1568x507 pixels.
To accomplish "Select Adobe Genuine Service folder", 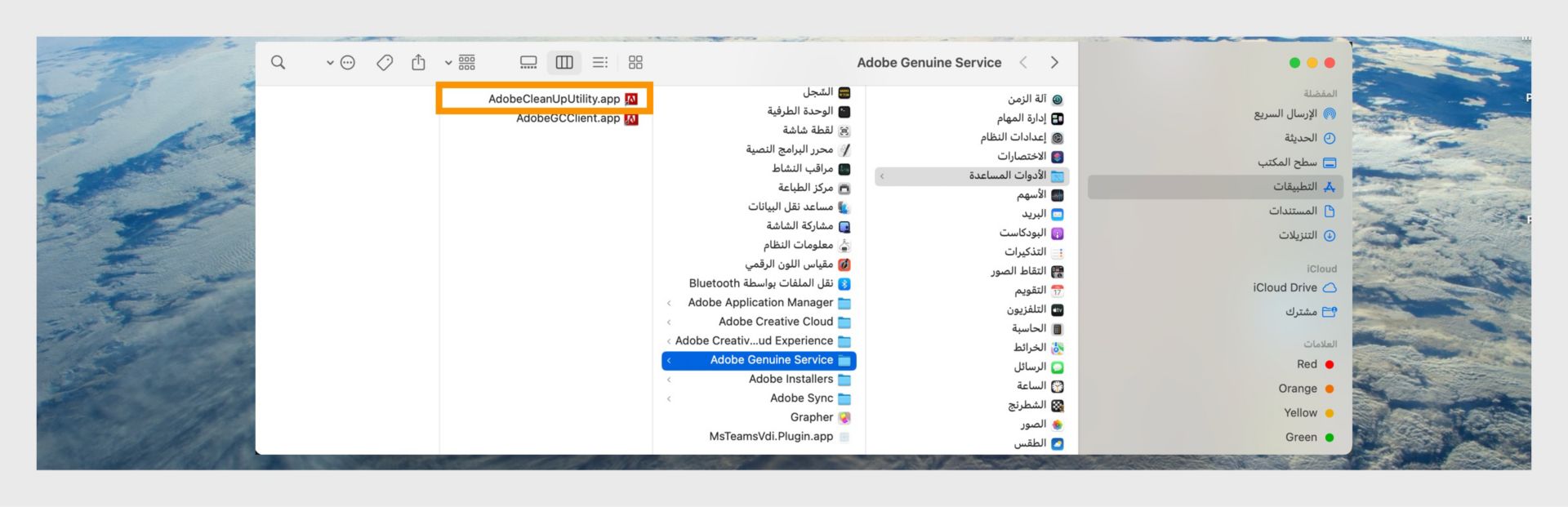I will (759, 360).
